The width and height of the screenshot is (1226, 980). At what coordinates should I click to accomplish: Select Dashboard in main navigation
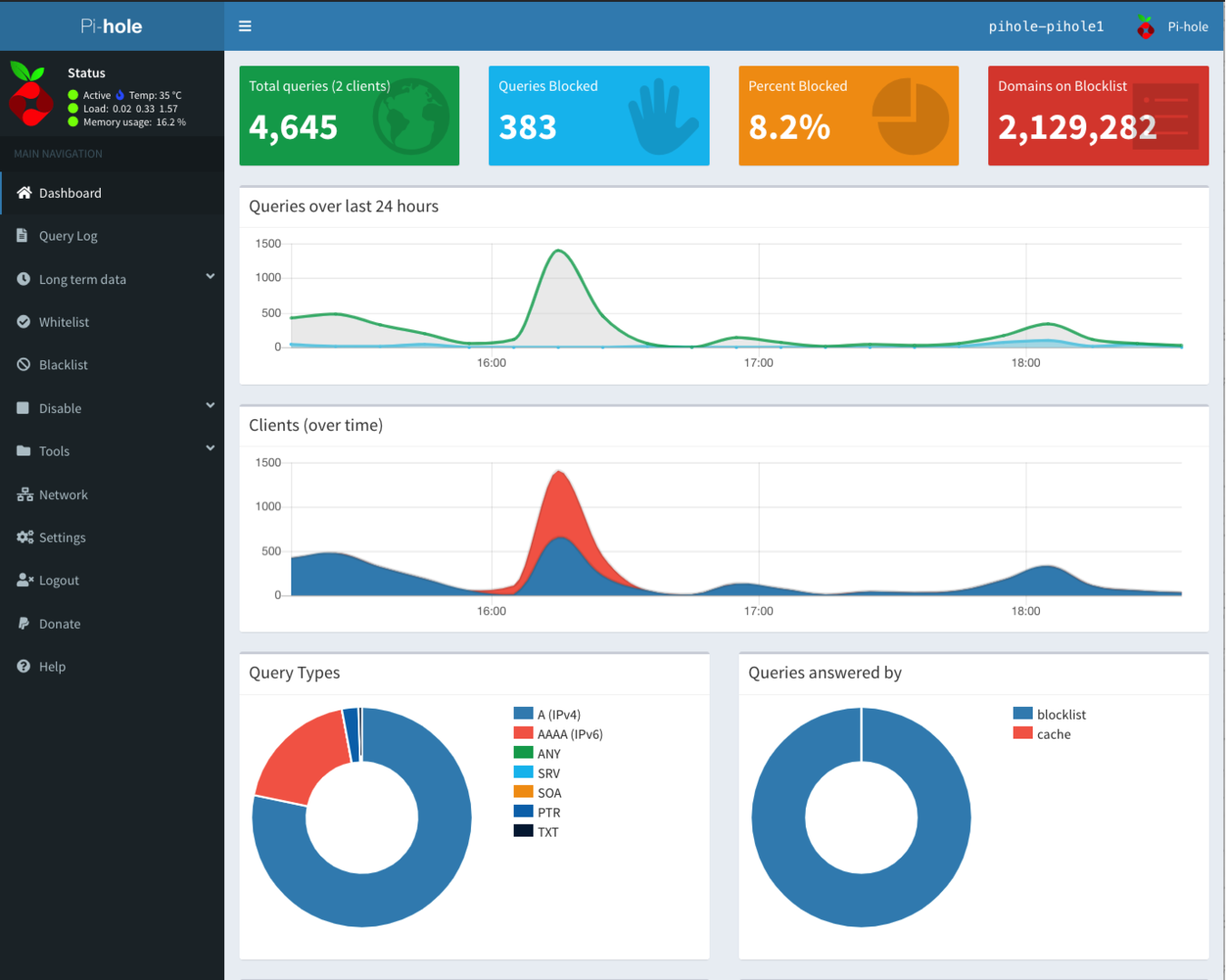tap(70, 193)
